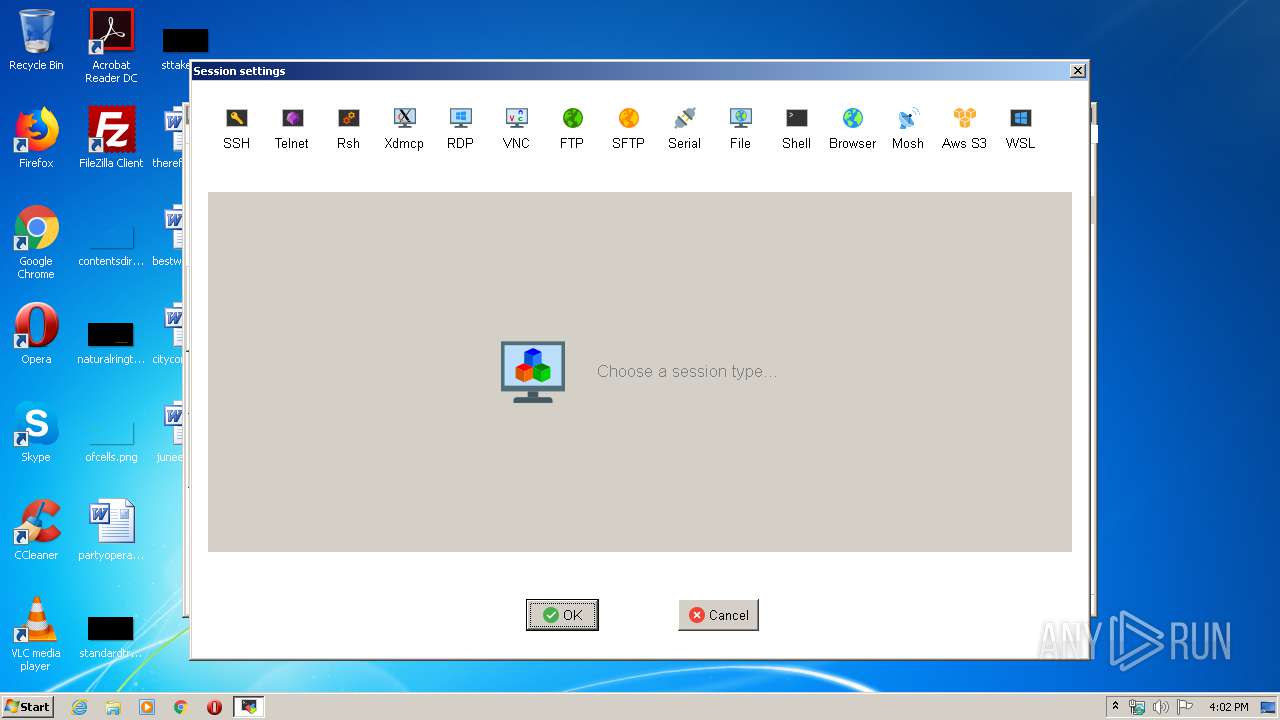Open VLC media player desktop shortcut
The image size is (1280, 720).
(36, 634)
